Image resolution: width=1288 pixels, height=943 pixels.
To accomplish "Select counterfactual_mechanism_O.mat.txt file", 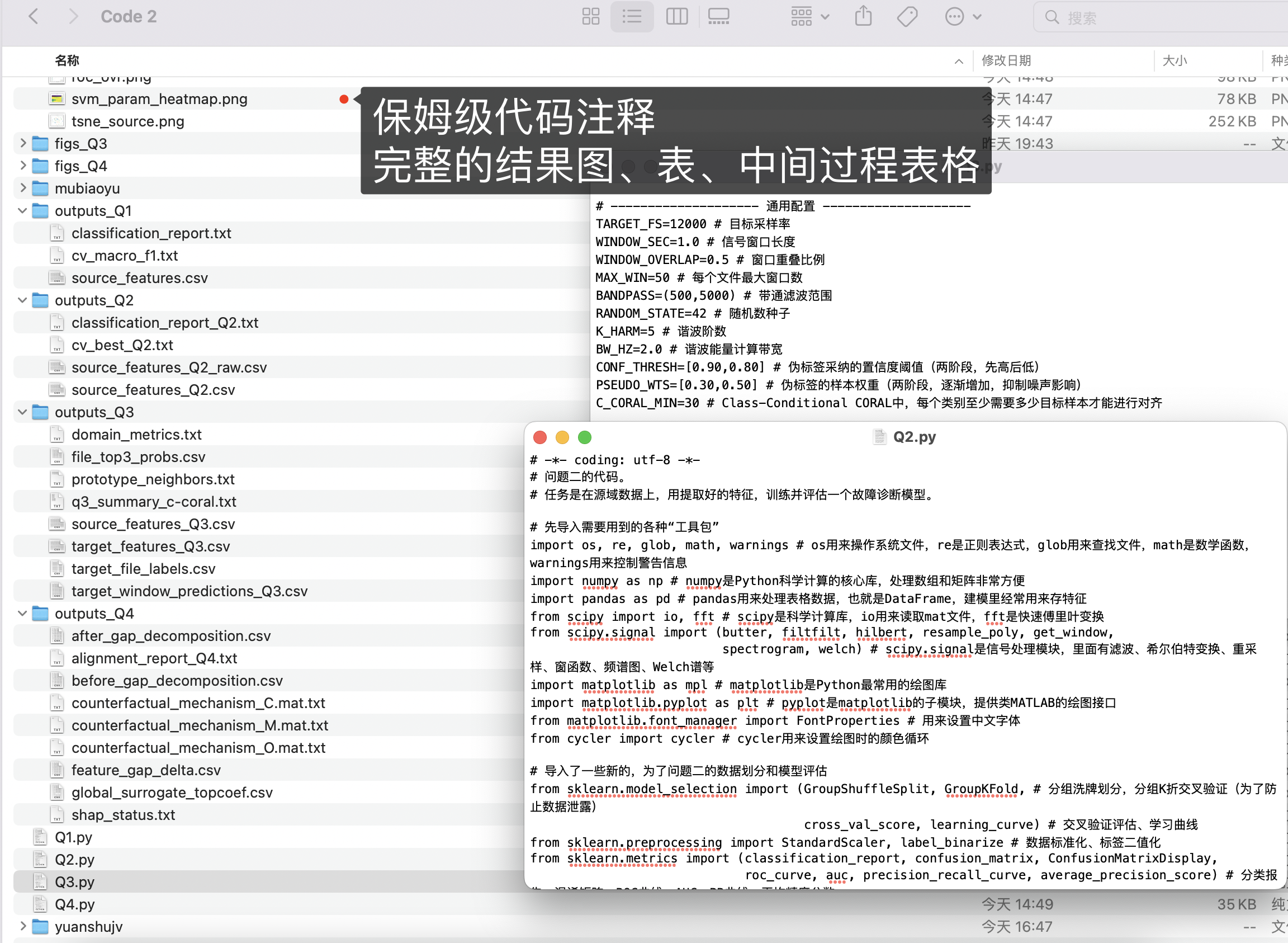I will [198, 748].
